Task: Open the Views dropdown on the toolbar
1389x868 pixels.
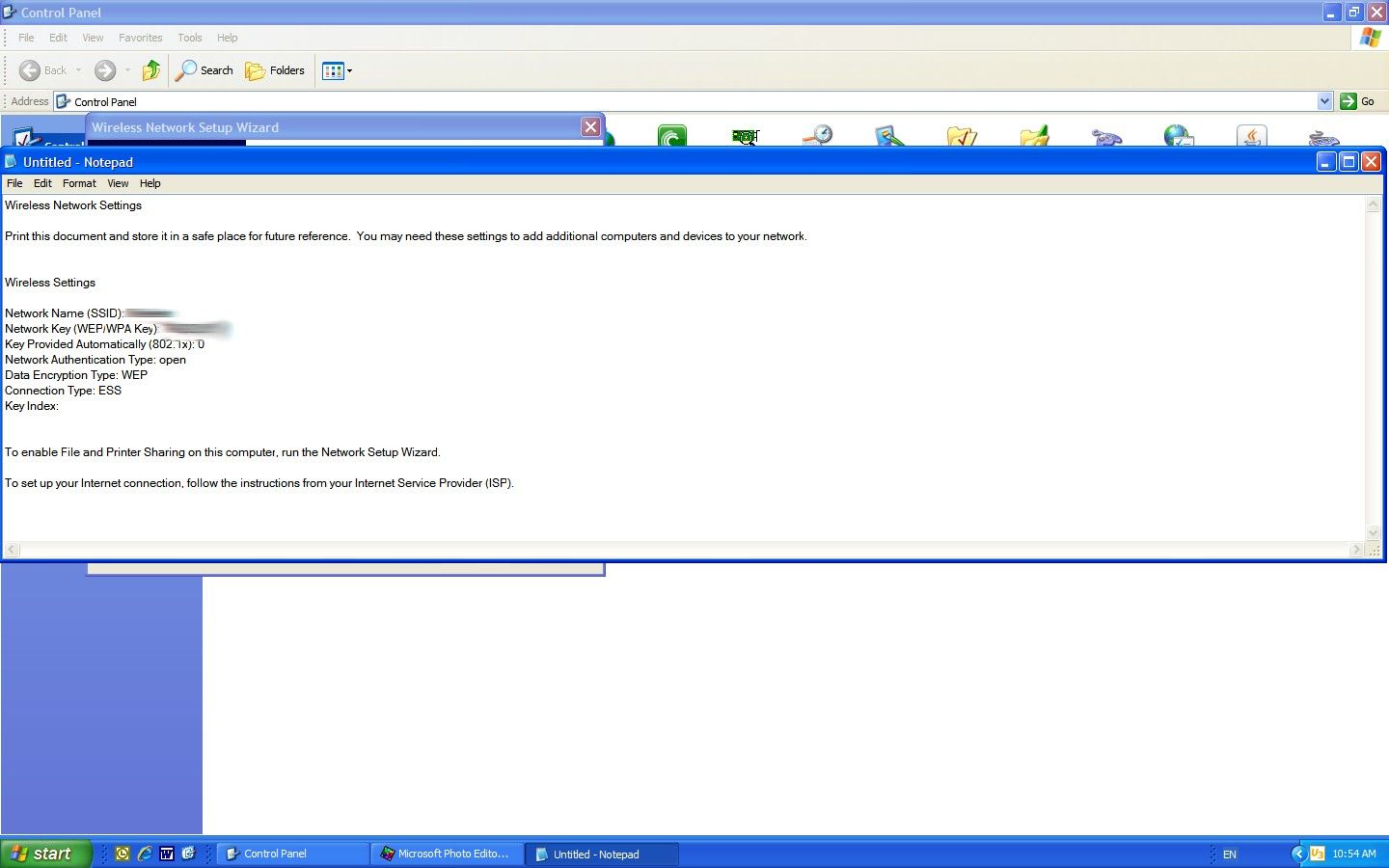Action: [351, 70]
